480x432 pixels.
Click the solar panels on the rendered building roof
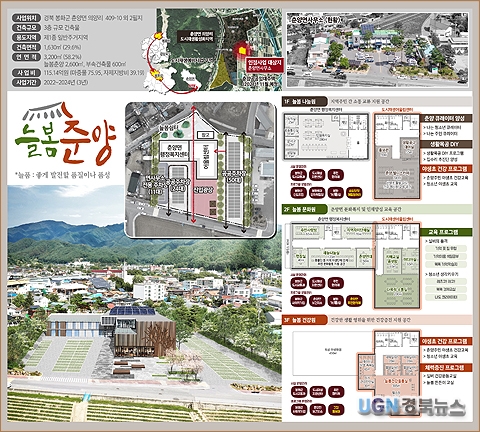[x=132, y=311]
